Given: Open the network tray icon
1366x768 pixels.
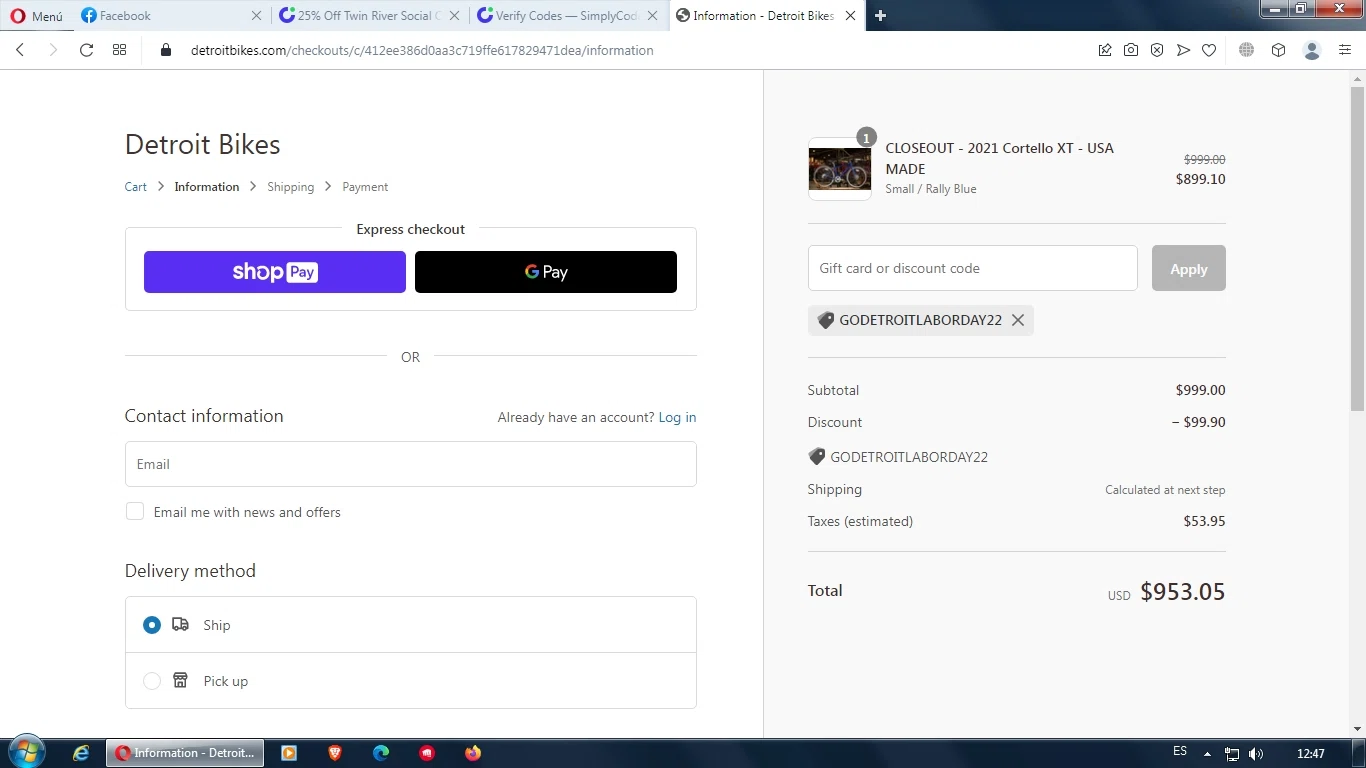Looking at the screenshot, I should click(1232, 754).
